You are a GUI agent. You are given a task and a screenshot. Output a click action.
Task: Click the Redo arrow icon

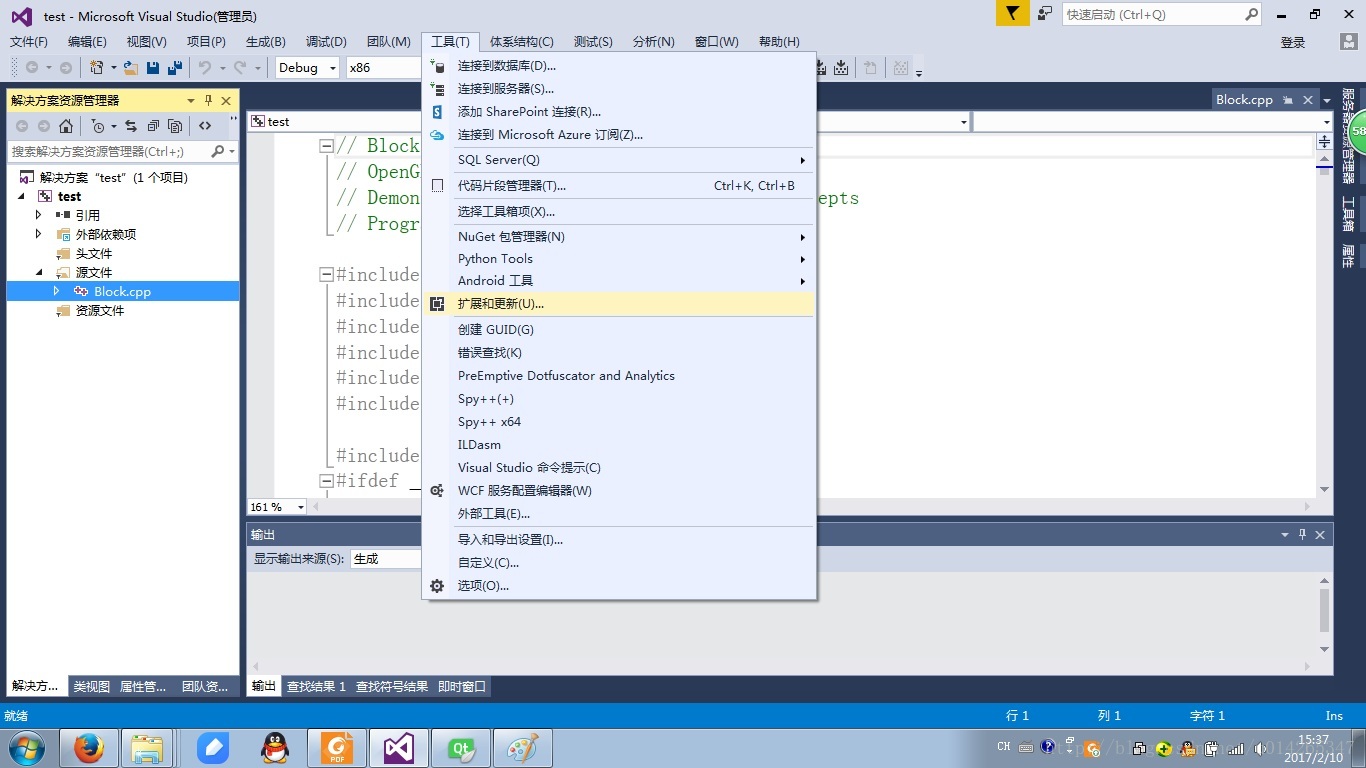(240, 68)
